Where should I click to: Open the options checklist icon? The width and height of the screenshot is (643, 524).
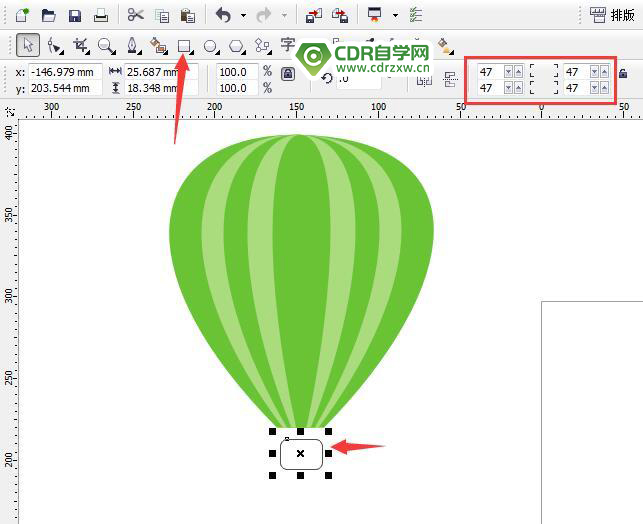click(416, 15)
